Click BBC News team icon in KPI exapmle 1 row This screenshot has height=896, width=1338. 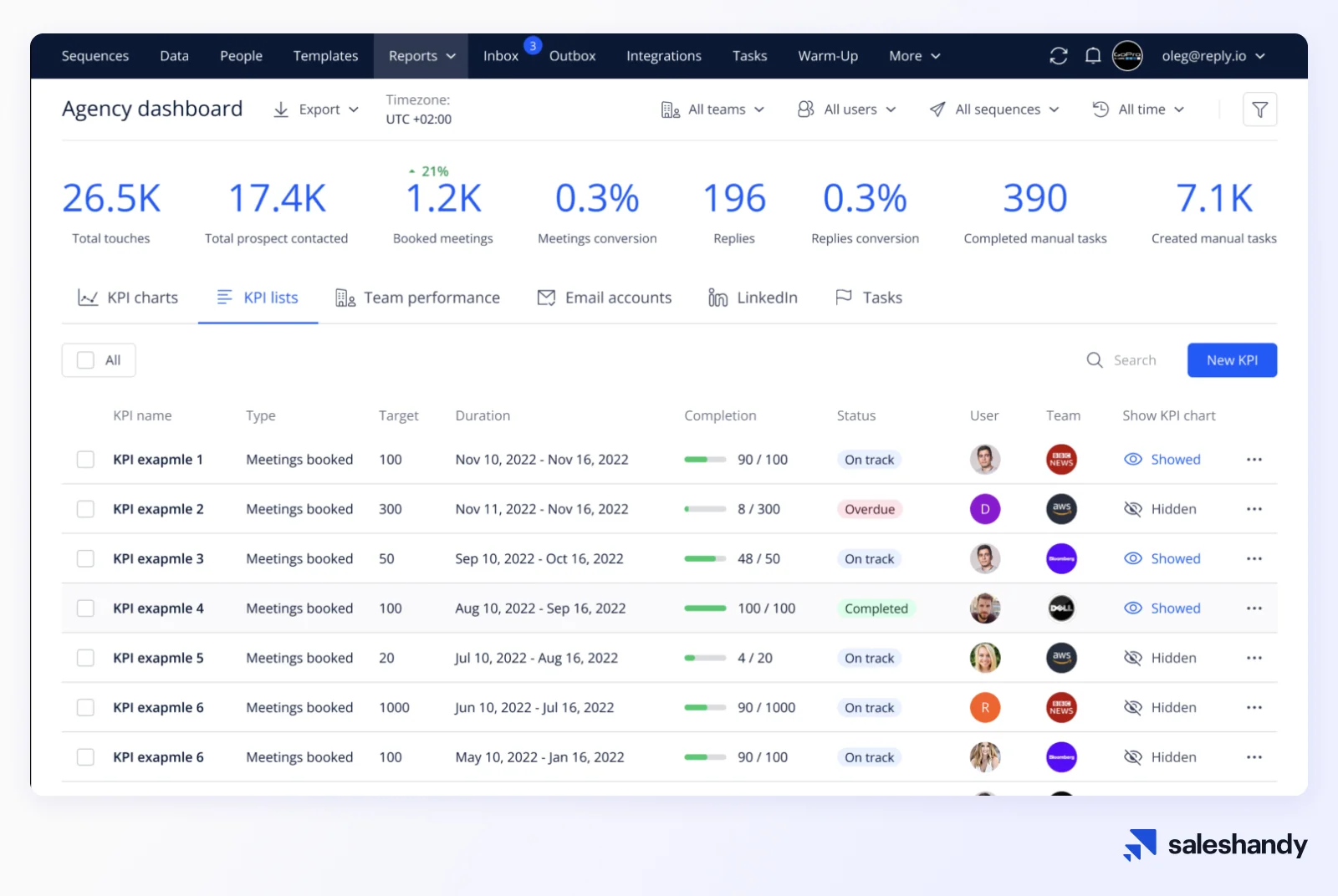tap(1061, 460)
